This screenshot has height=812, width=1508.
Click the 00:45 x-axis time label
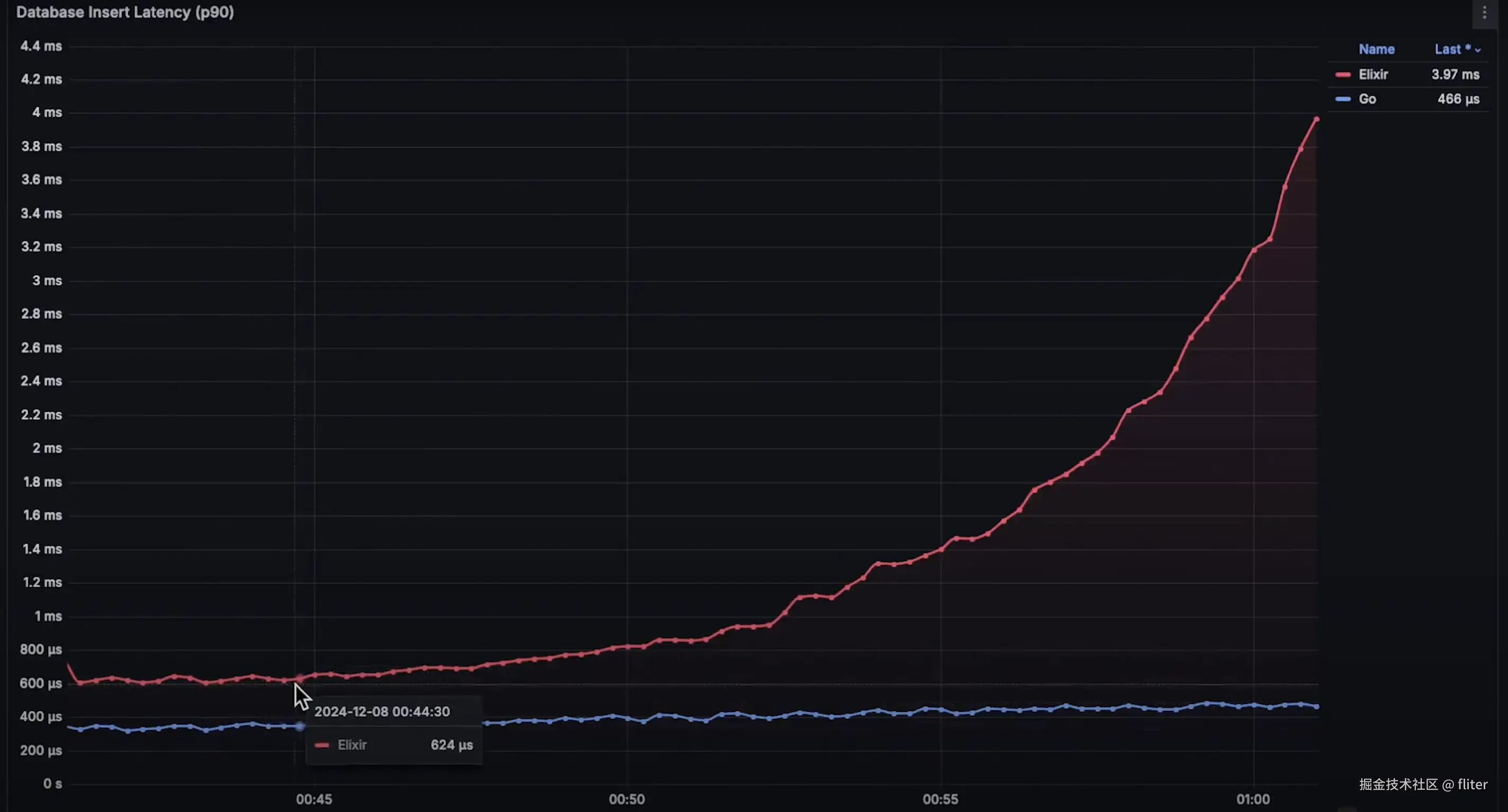click(314, 799)
